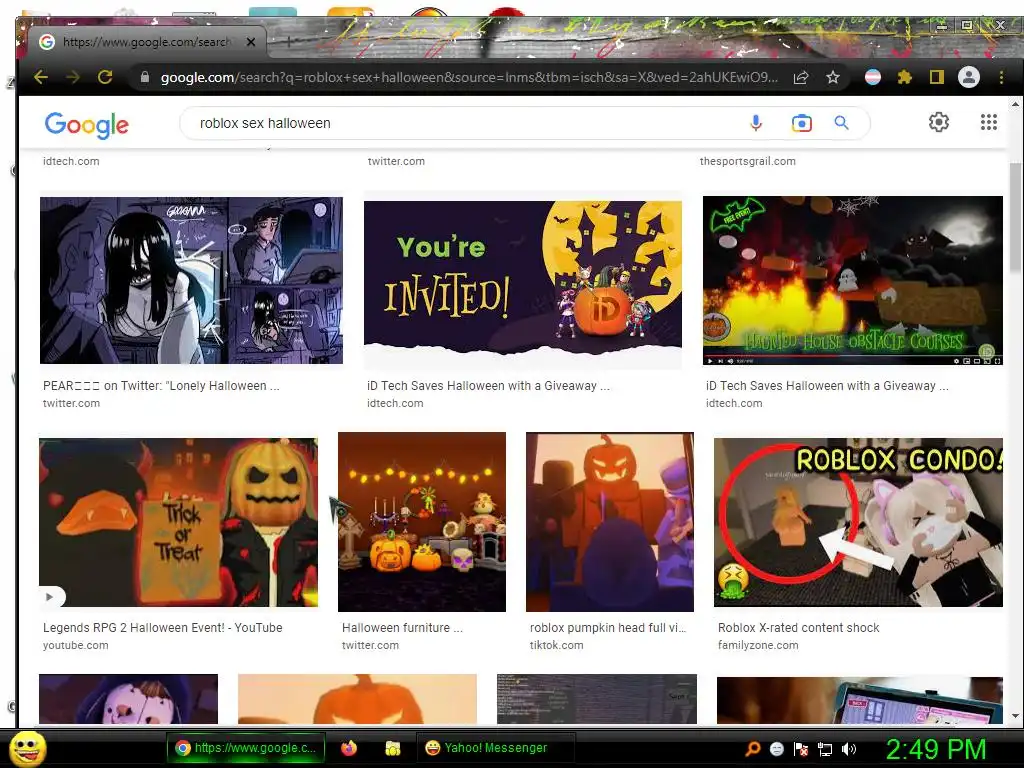Click the browser forward arrow
This screenshot has width=1024, height=768.
click(x=72, y=77)
